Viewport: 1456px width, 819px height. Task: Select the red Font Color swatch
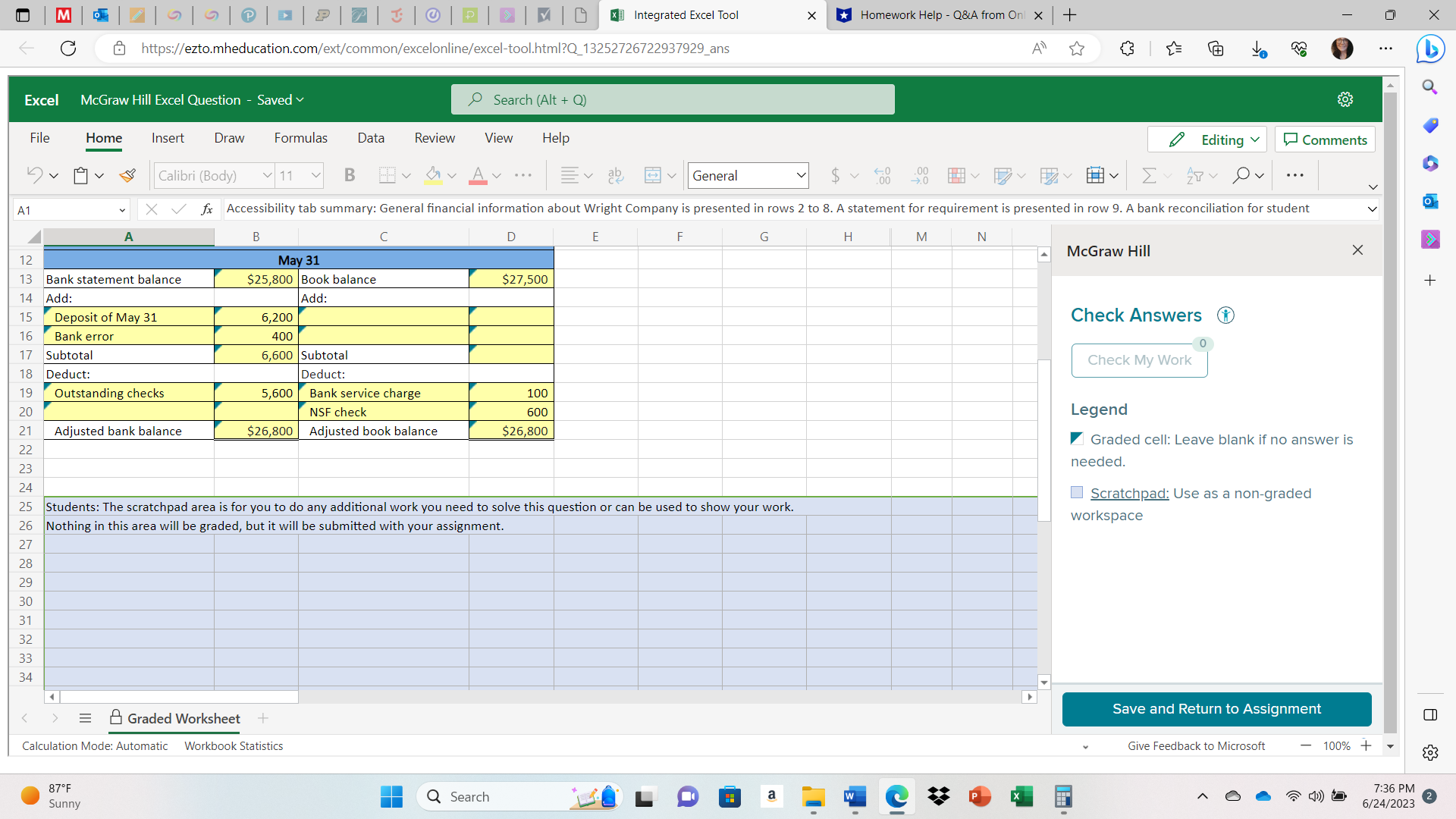[x=478, y=175]
